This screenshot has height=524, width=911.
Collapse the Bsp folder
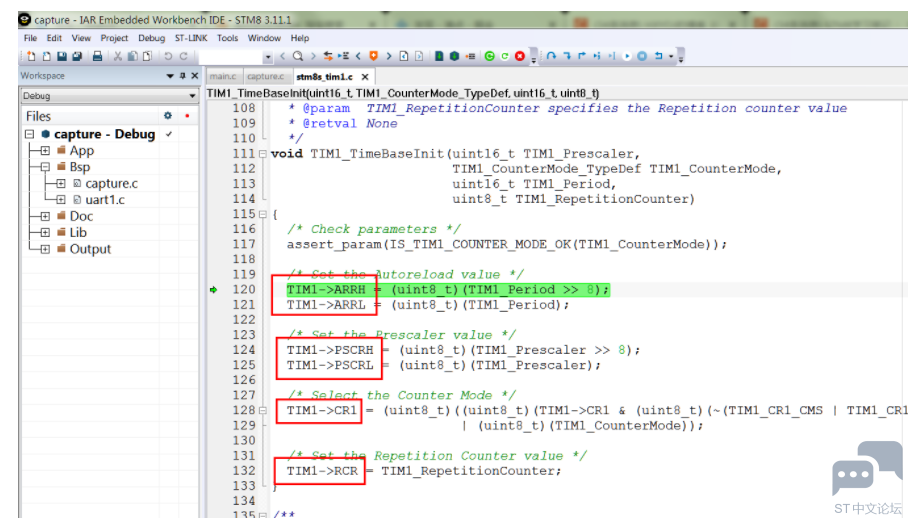click(x=45, y=167)
